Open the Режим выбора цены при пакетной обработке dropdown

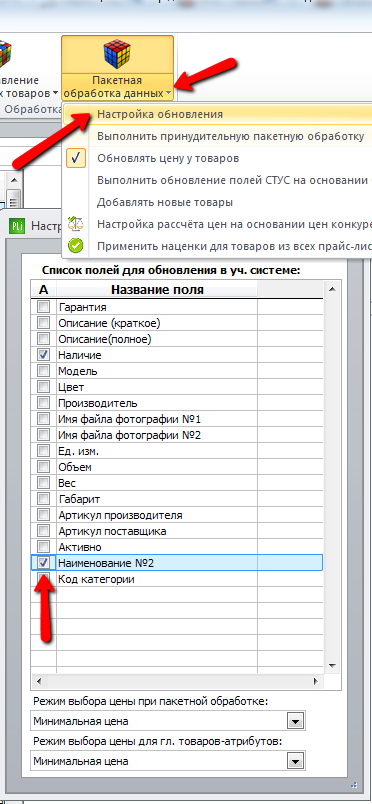pyautogui.click(x=295, y=721)
